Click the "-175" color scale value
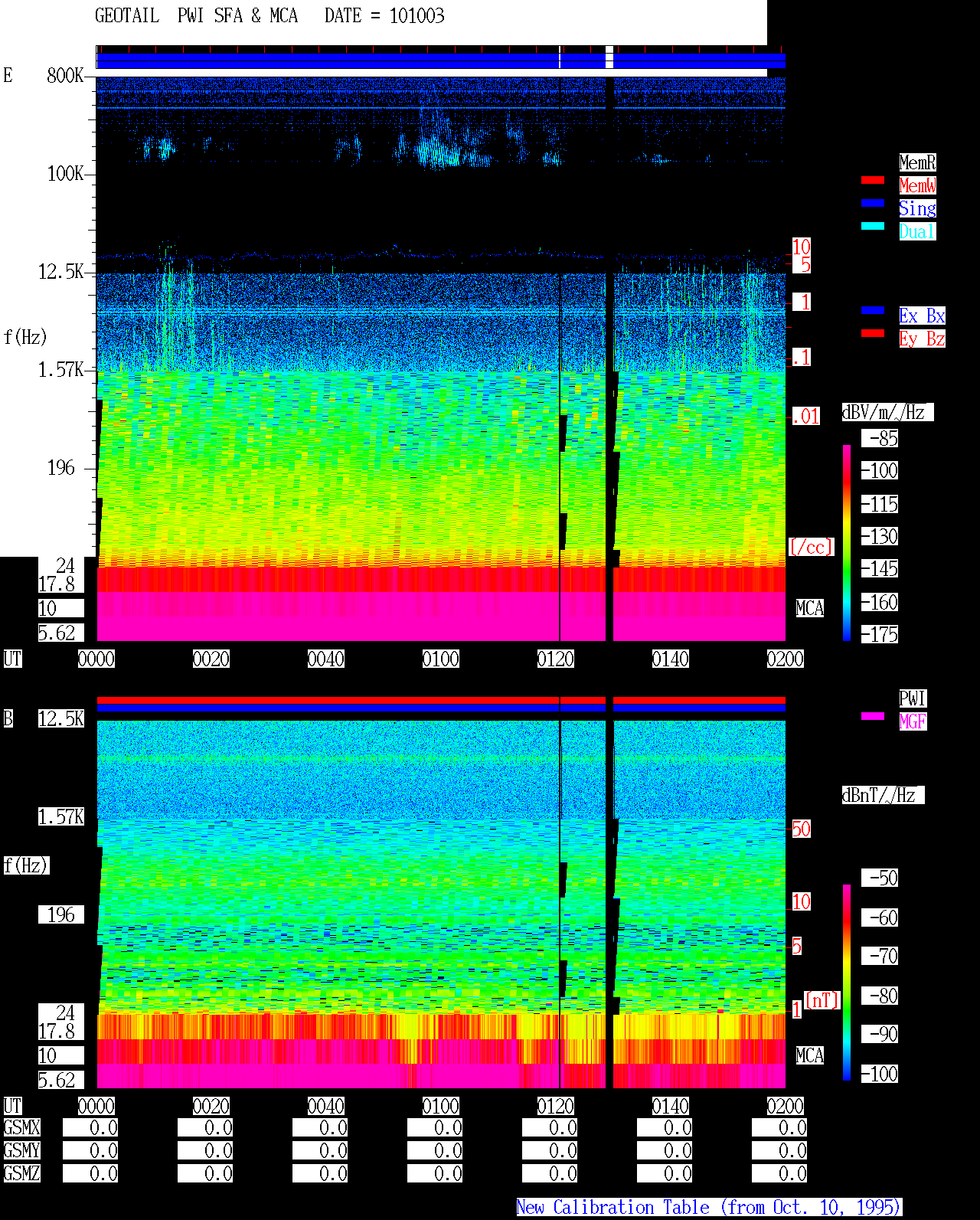Screen dimensions: 980x1220 click(x=880, y=634)
